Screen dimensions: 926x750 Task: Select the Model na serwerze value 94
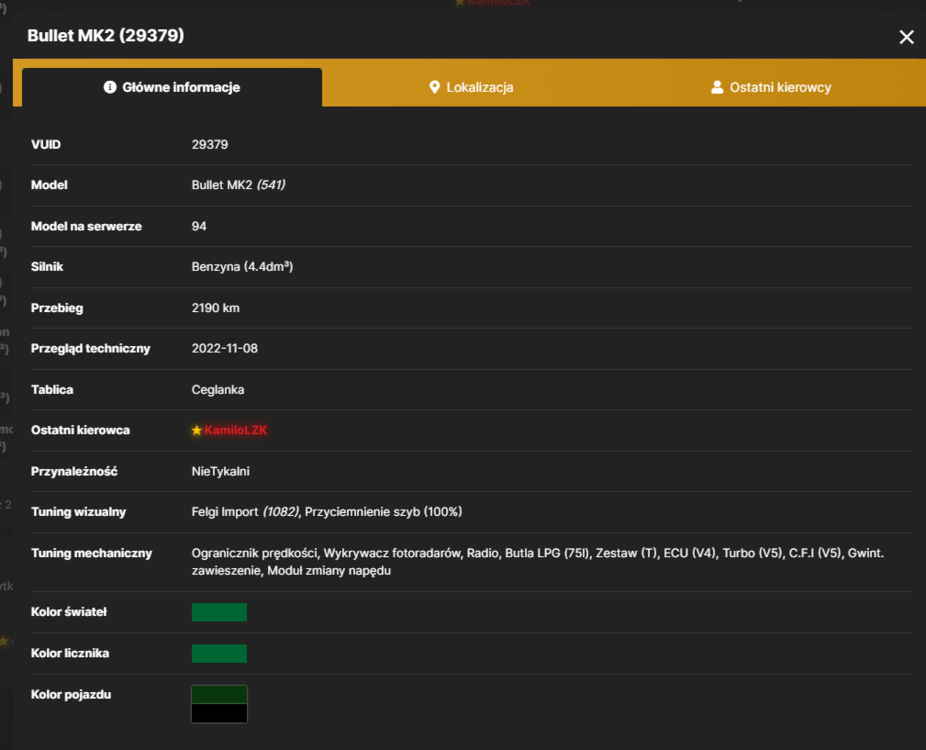[199, 226]
